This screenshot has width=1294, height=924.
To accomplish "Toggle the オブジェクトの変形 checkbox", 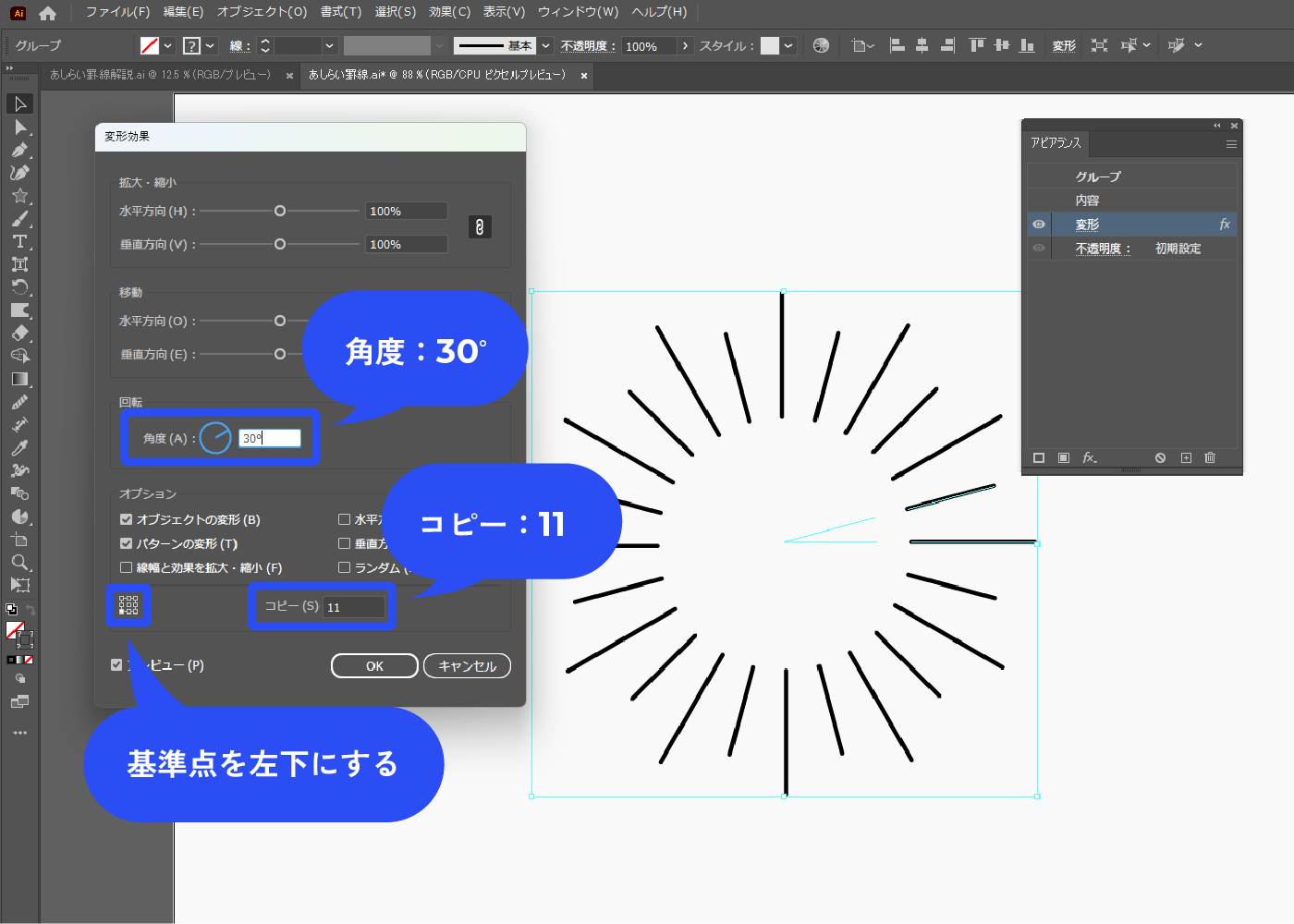I will click(127, 519).
